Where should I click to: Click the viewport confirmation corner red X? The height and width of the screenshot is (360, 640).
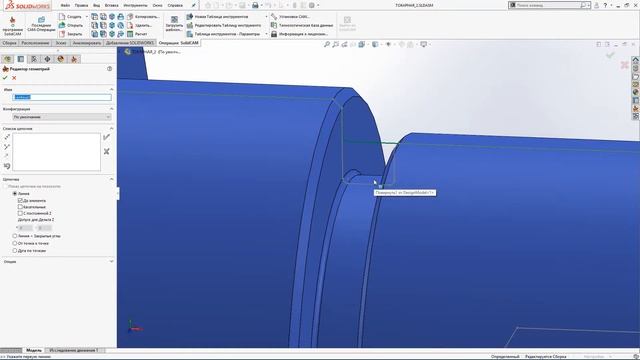[624, 64]
